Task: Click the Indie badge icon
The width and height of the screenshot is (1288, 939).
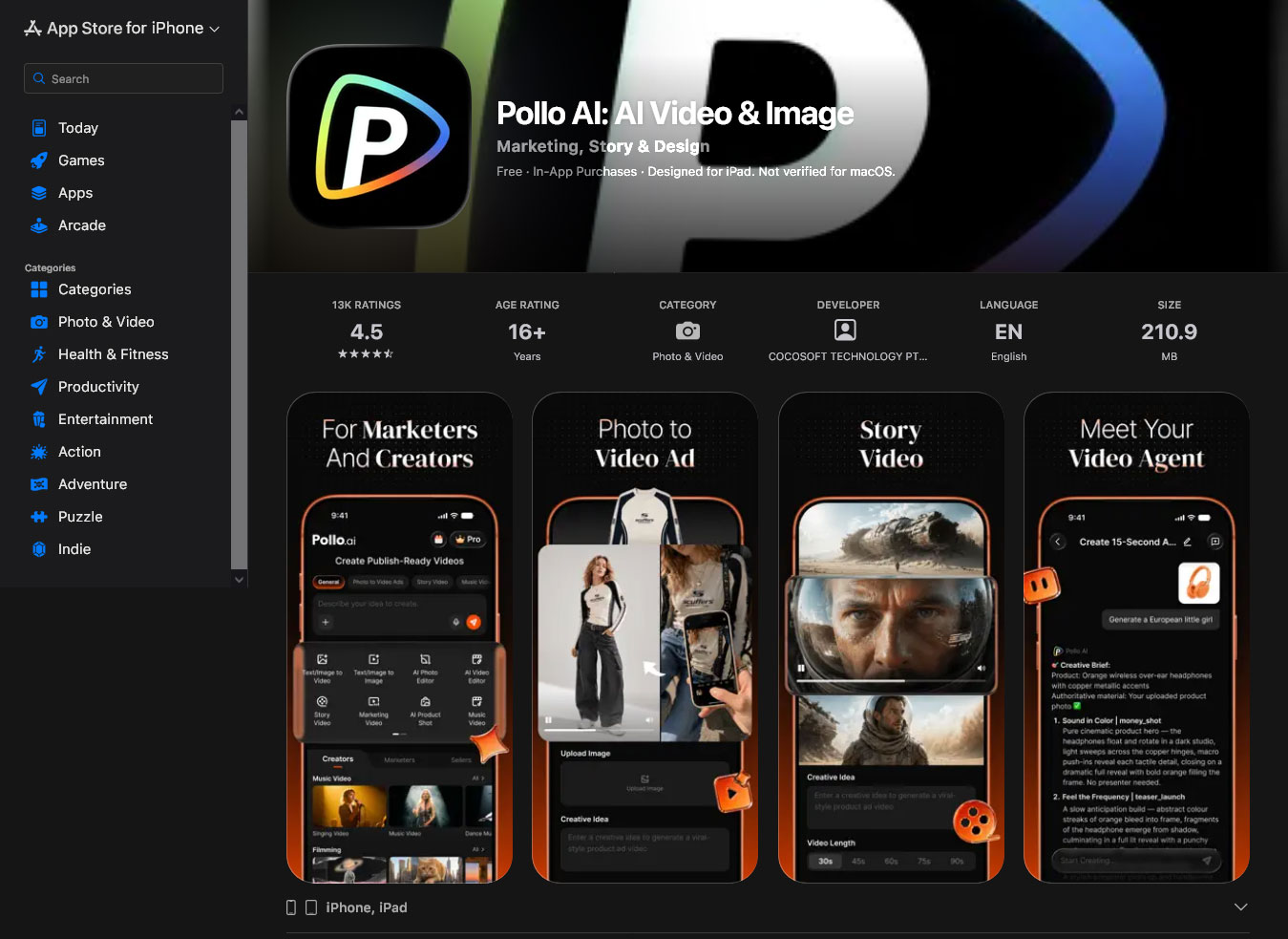Action: [x=39, y=549]
